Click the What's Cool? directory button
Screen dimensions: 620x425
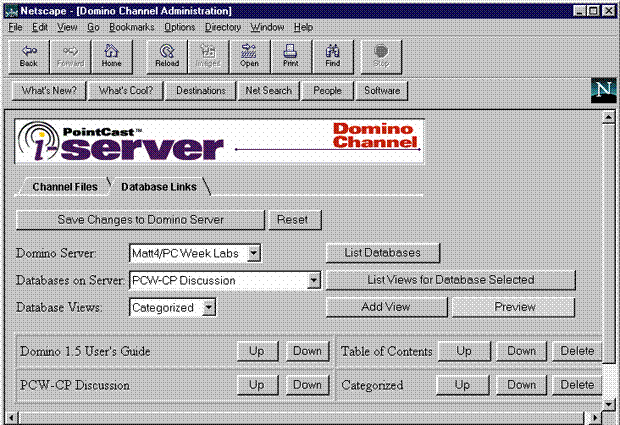point(125,91)
